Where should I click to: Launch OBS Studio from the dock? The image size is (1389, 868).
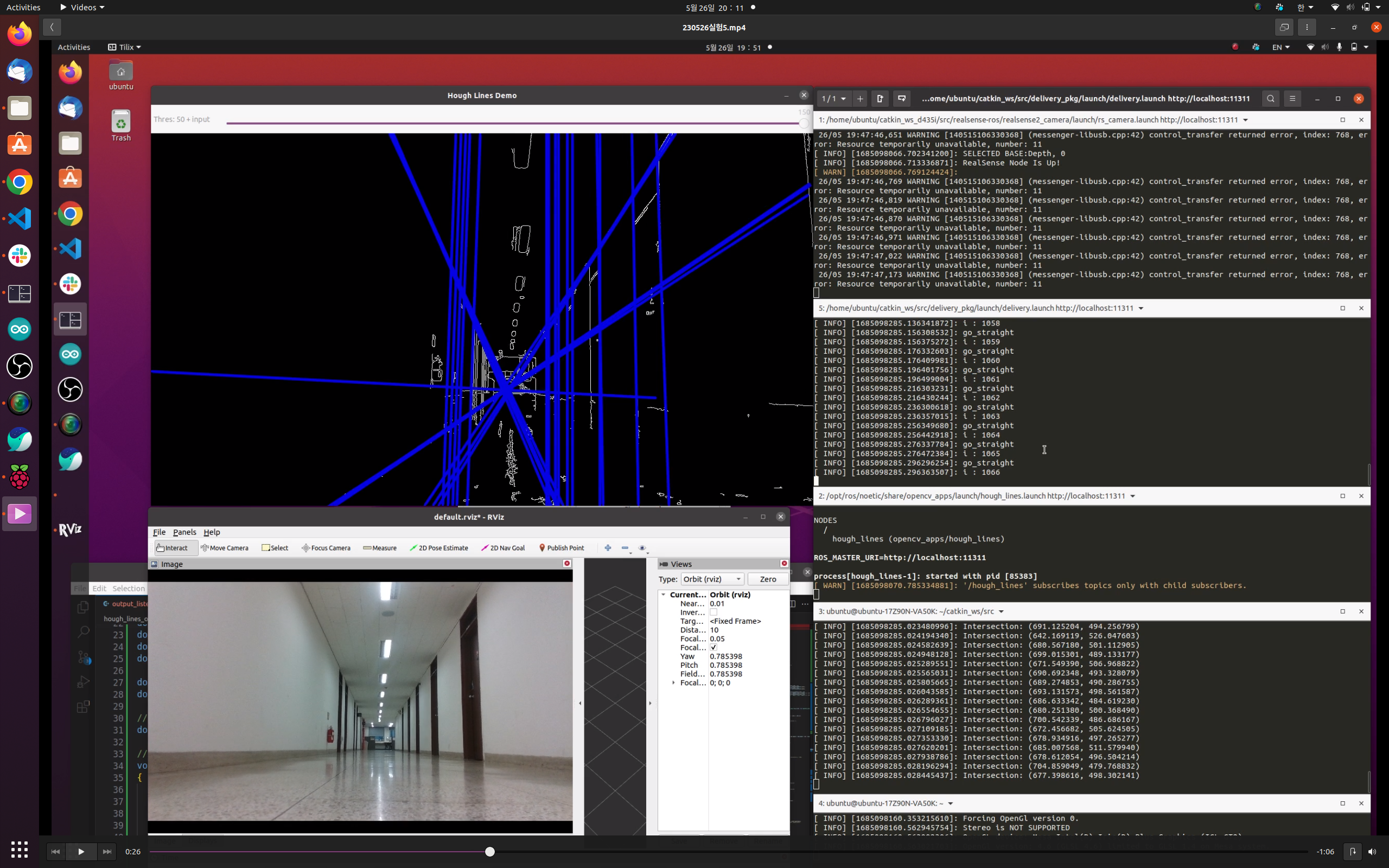point(20,366)
